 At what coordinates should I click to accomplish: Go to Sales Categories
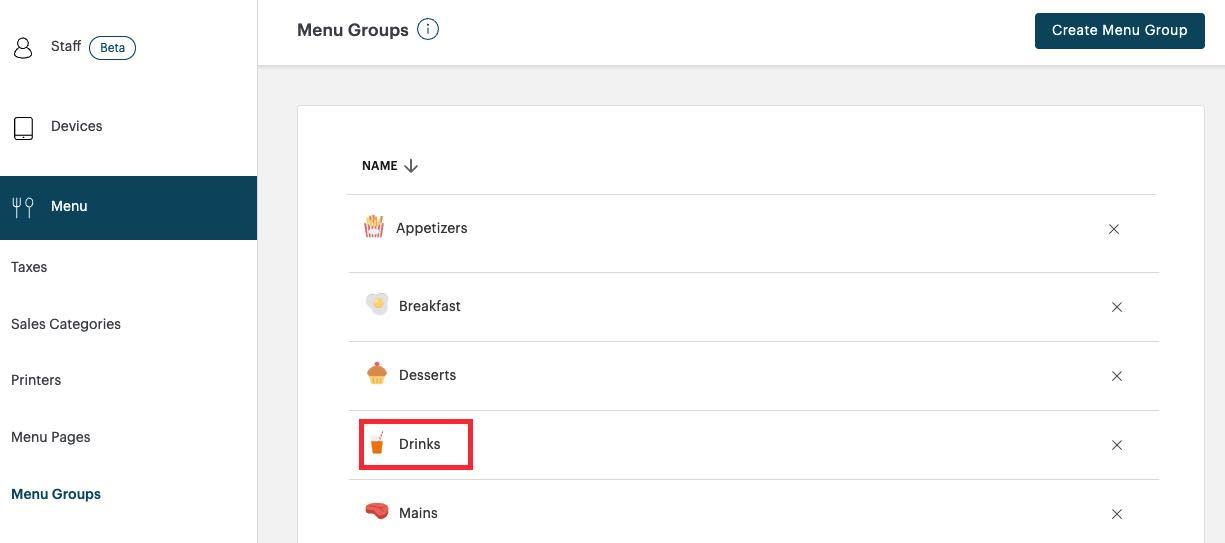tap(66, 324)
